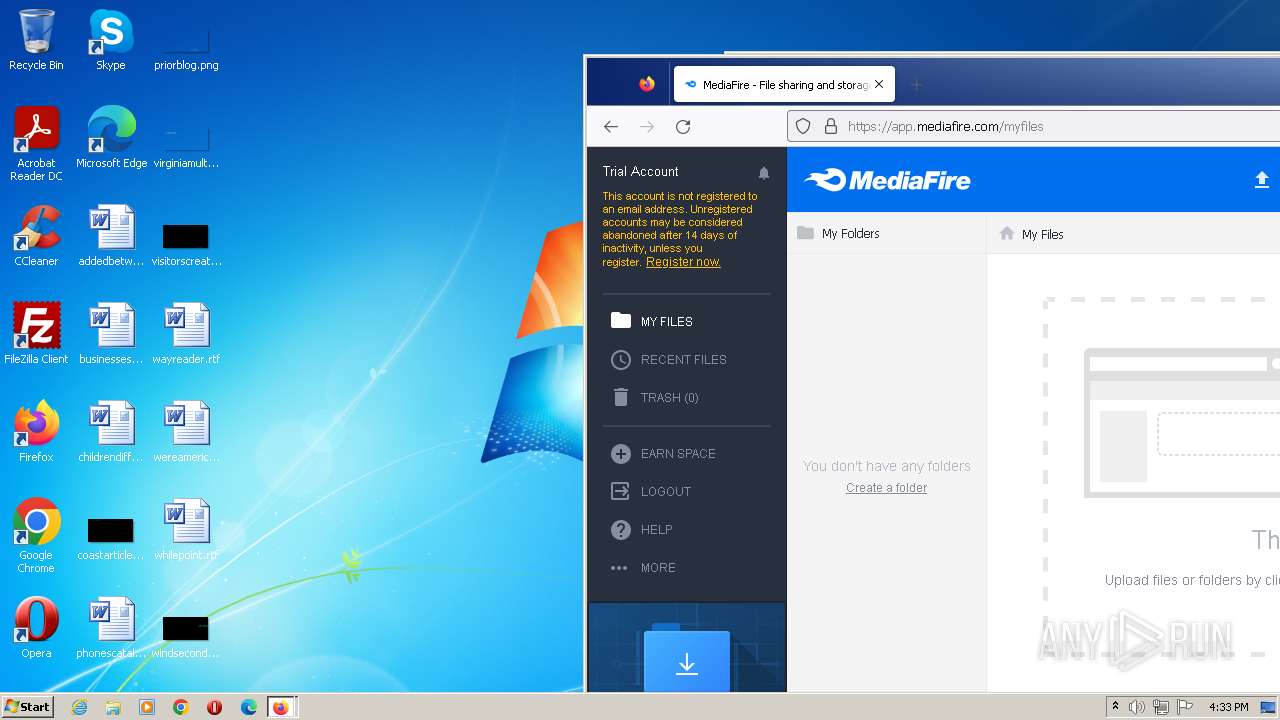Click the Register now link

pos(683,262)
